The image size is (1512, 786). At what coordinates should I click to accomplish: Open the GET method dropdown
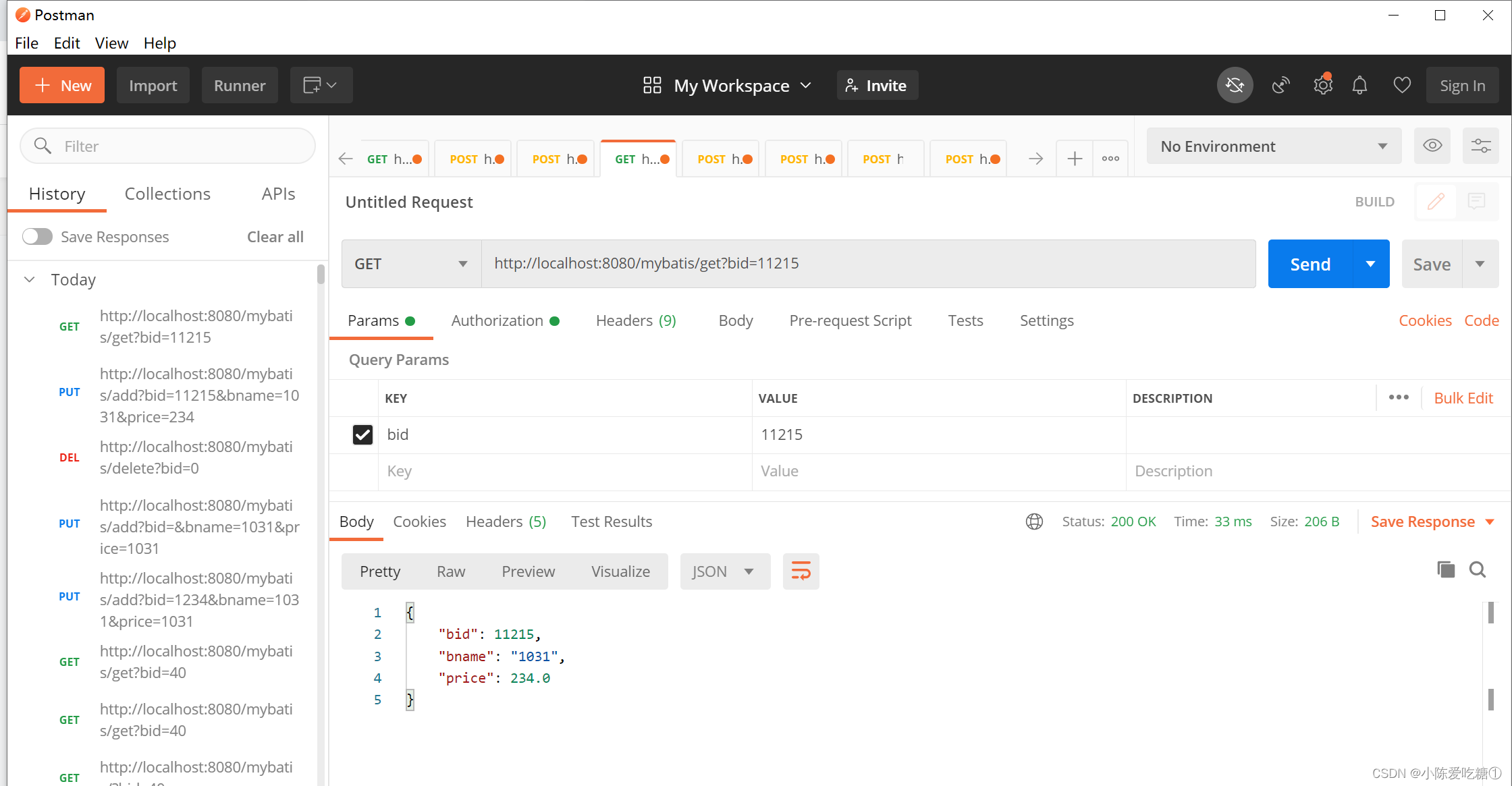(x=411, y=264)
